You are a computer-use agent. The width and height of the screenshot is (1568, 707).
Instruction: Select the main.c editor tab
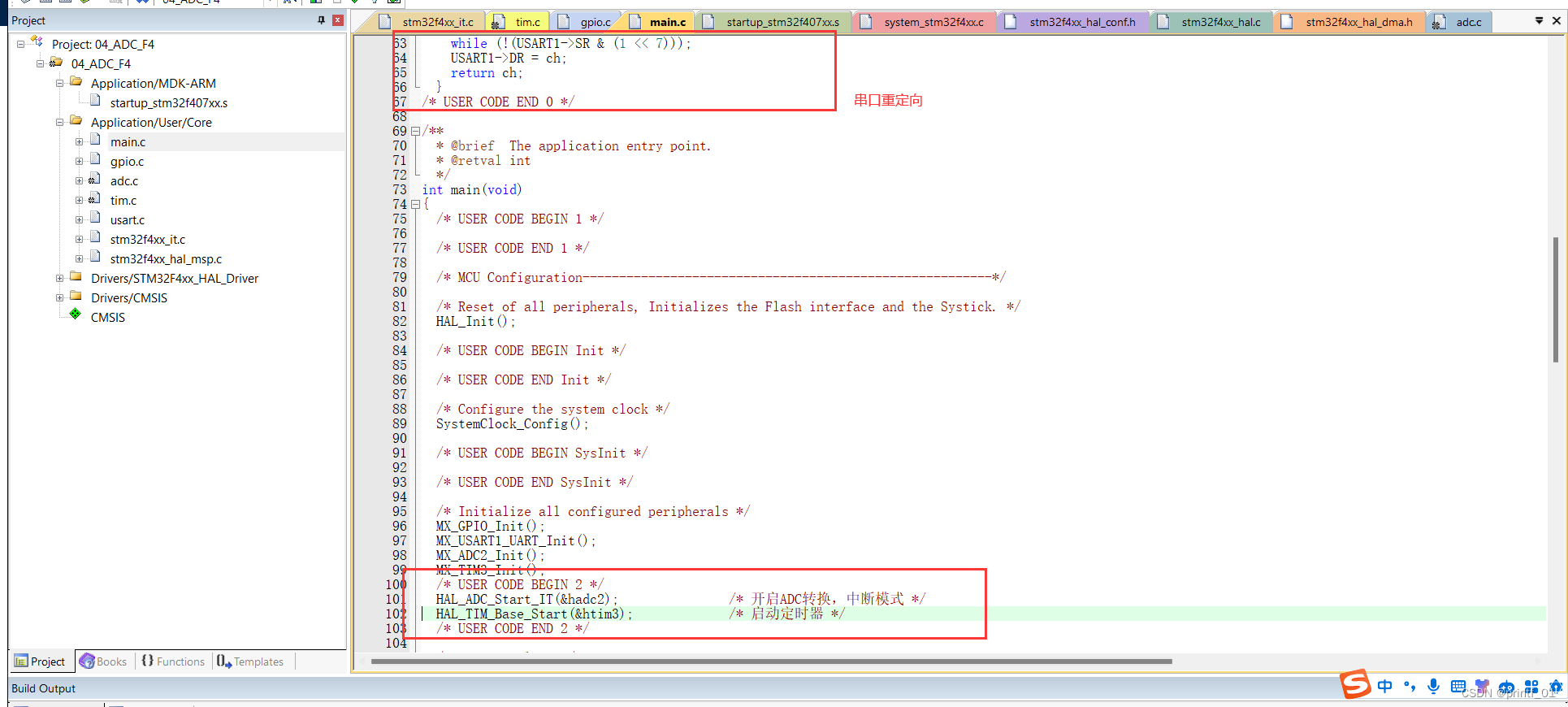659,22
